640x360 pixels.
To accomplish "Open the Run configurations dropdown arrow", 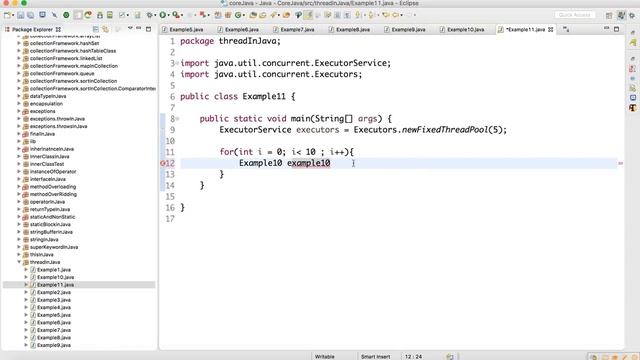I will pyautogui.click(x=168, y=16).
